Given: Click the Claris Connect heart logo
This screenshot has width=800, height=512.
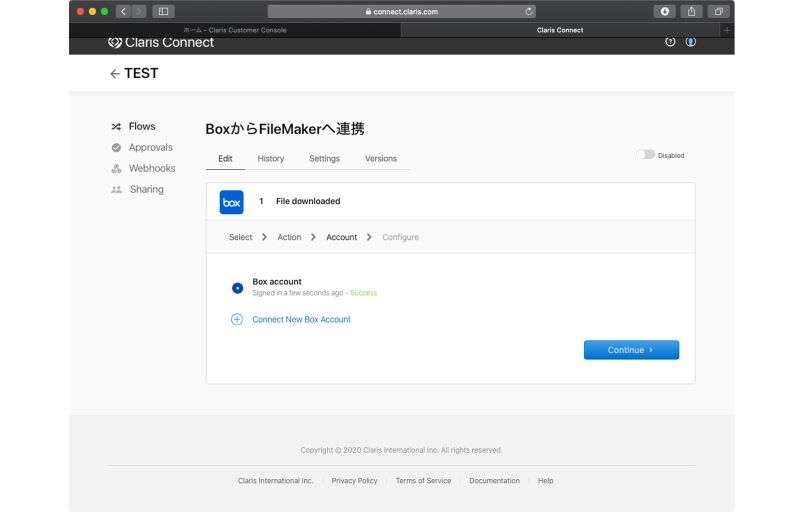Looking at the screenshot, I should [115, 42].
